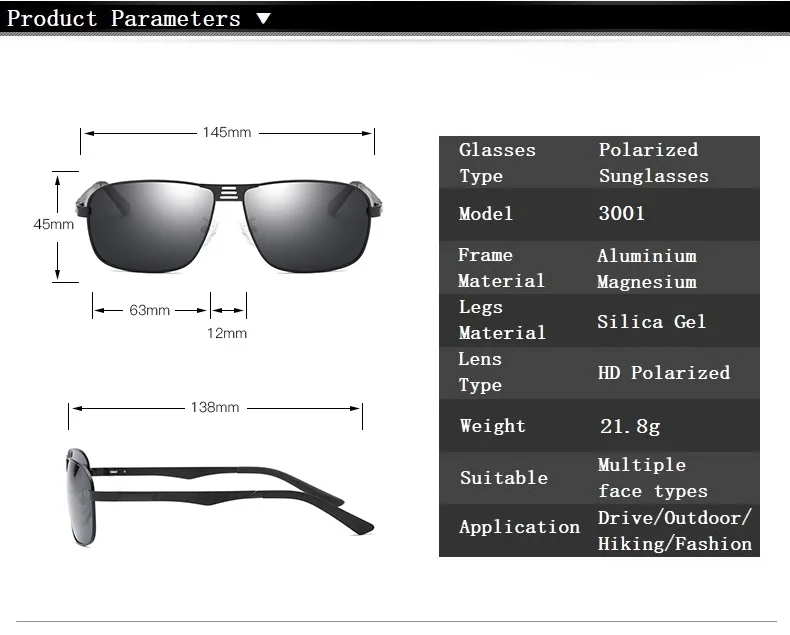This screenshot has width=790, height=635.
Task: Click the Lens Type label
Action: 480,372
